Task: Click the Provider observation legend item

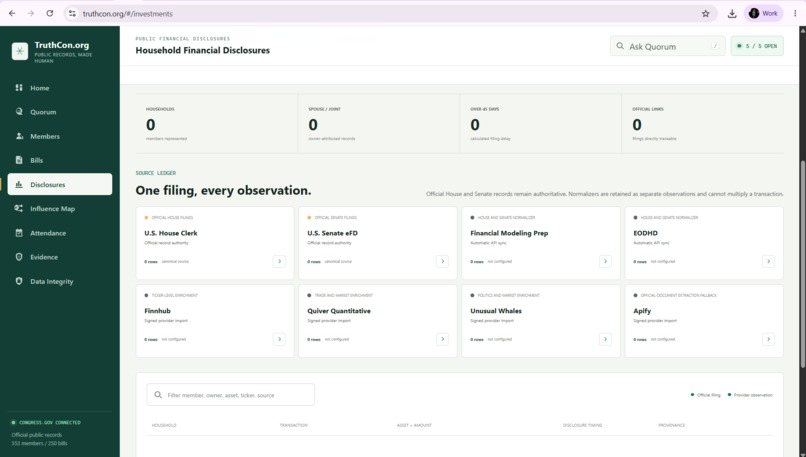Action: (750, 395)
